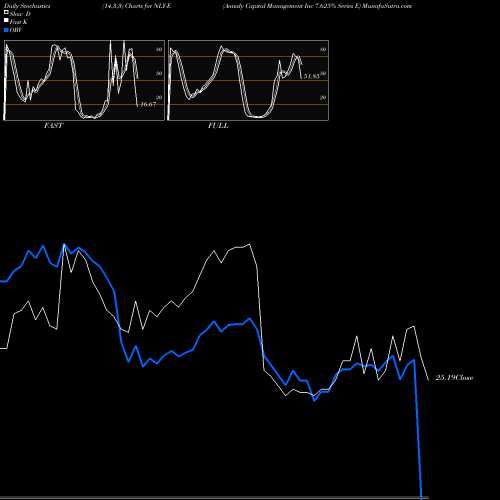Click the 50 level label in FAST chart
The width and height of the screenshot is (500, 500).
[159, 73]
